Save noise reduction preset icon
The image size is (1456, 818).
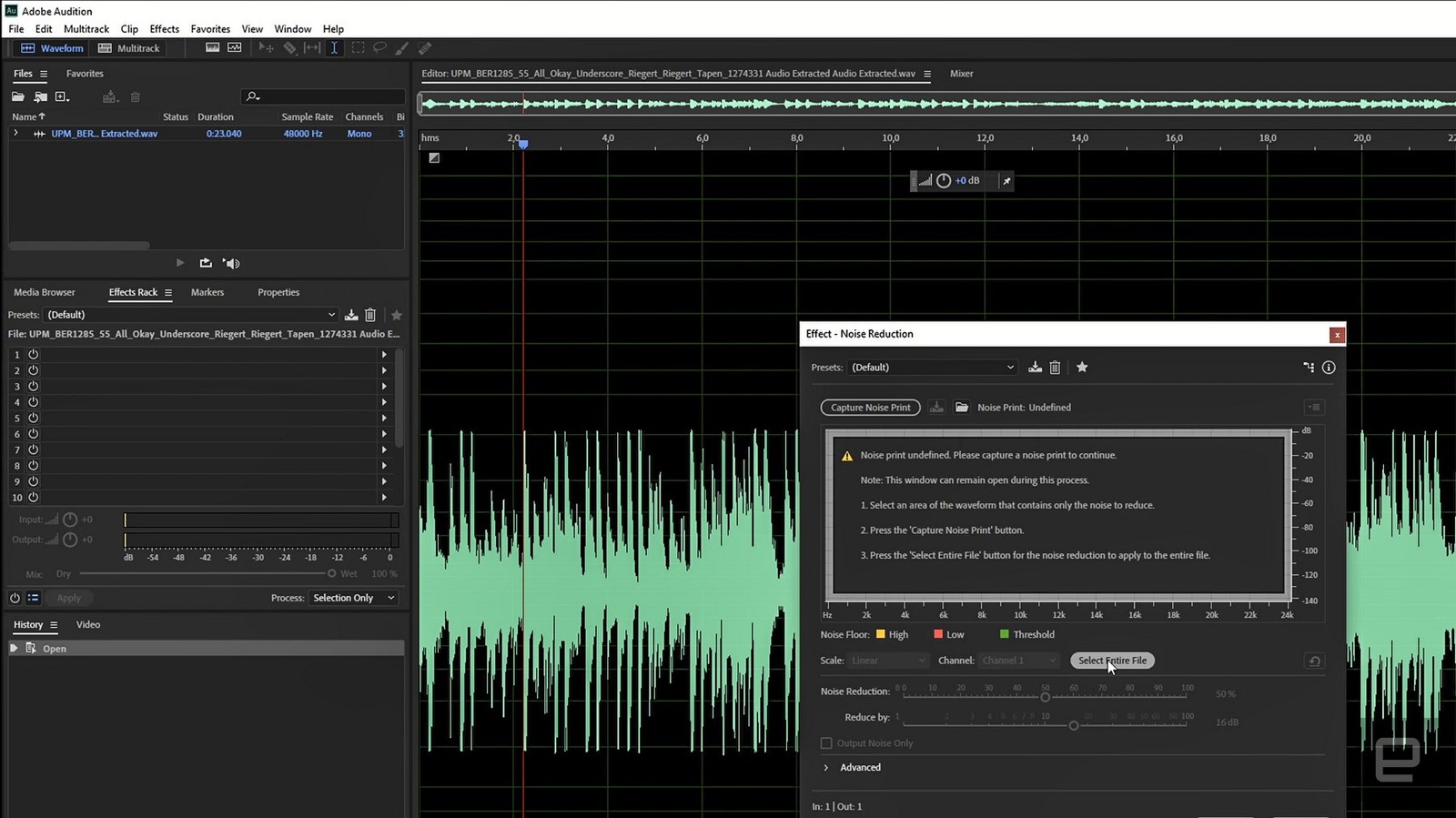click(x=1035, y=368)
